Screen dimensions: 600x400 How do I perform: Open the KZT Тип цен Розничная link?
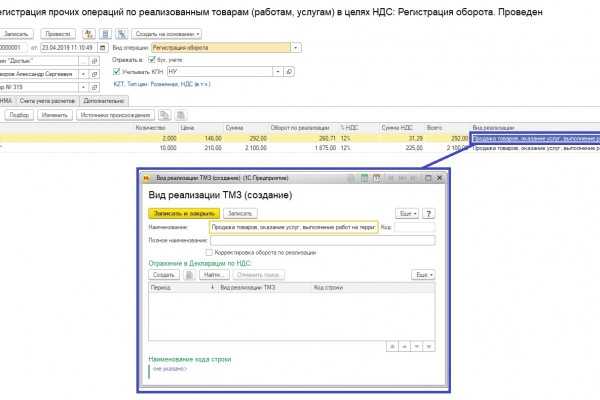162,84
